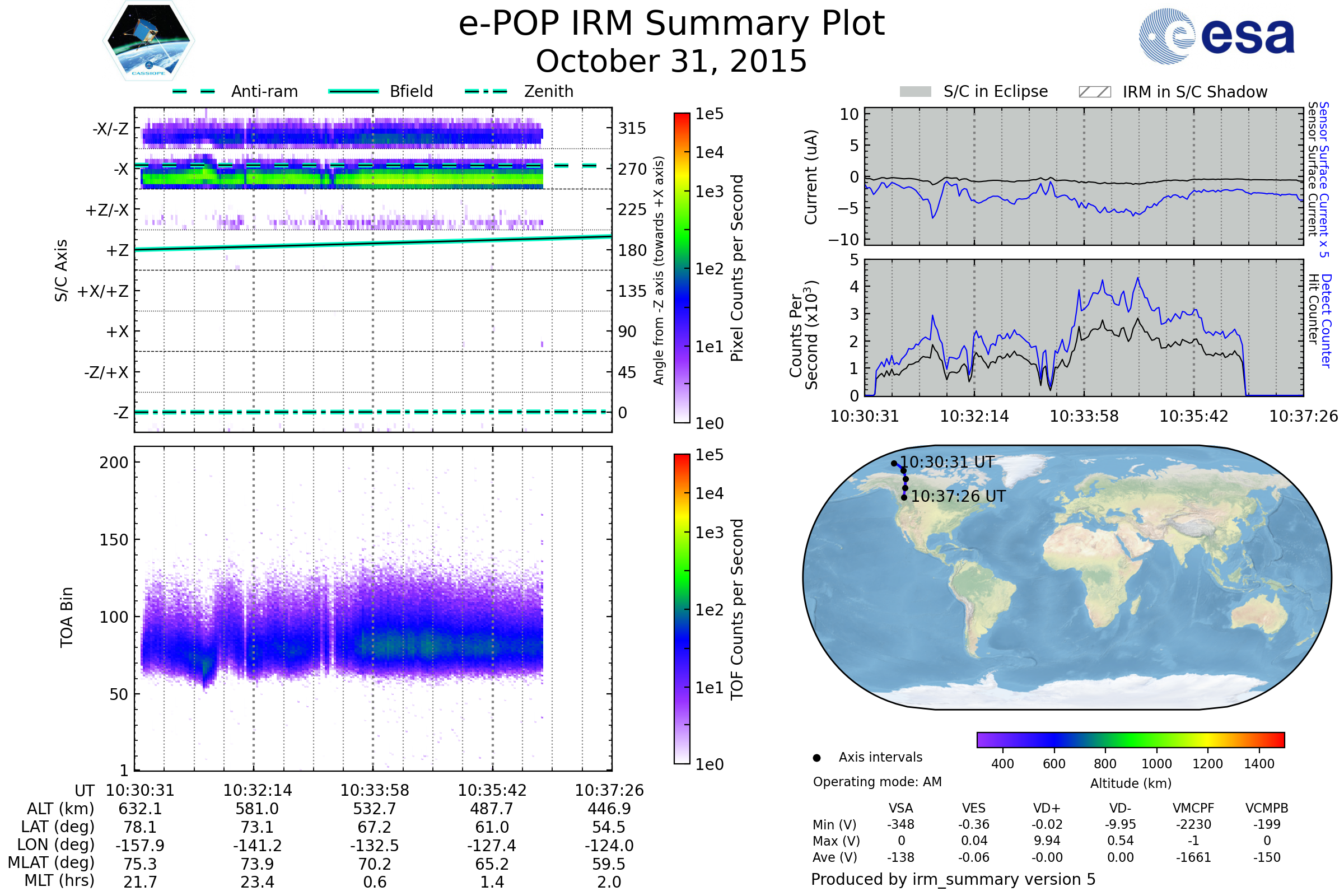Click the e-POP IRM Summary Plot title

click(671, 24)
